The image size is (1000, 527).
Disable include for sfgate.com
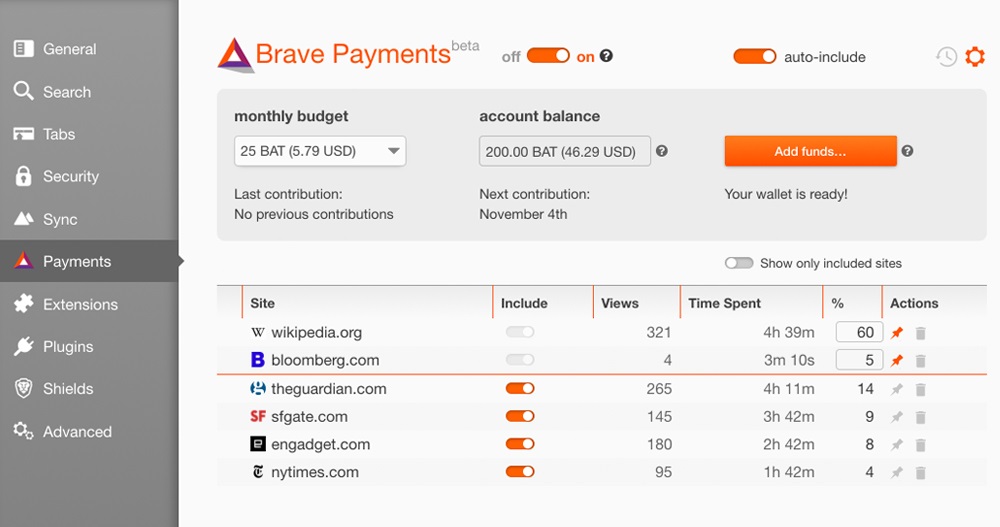(520, 416)
